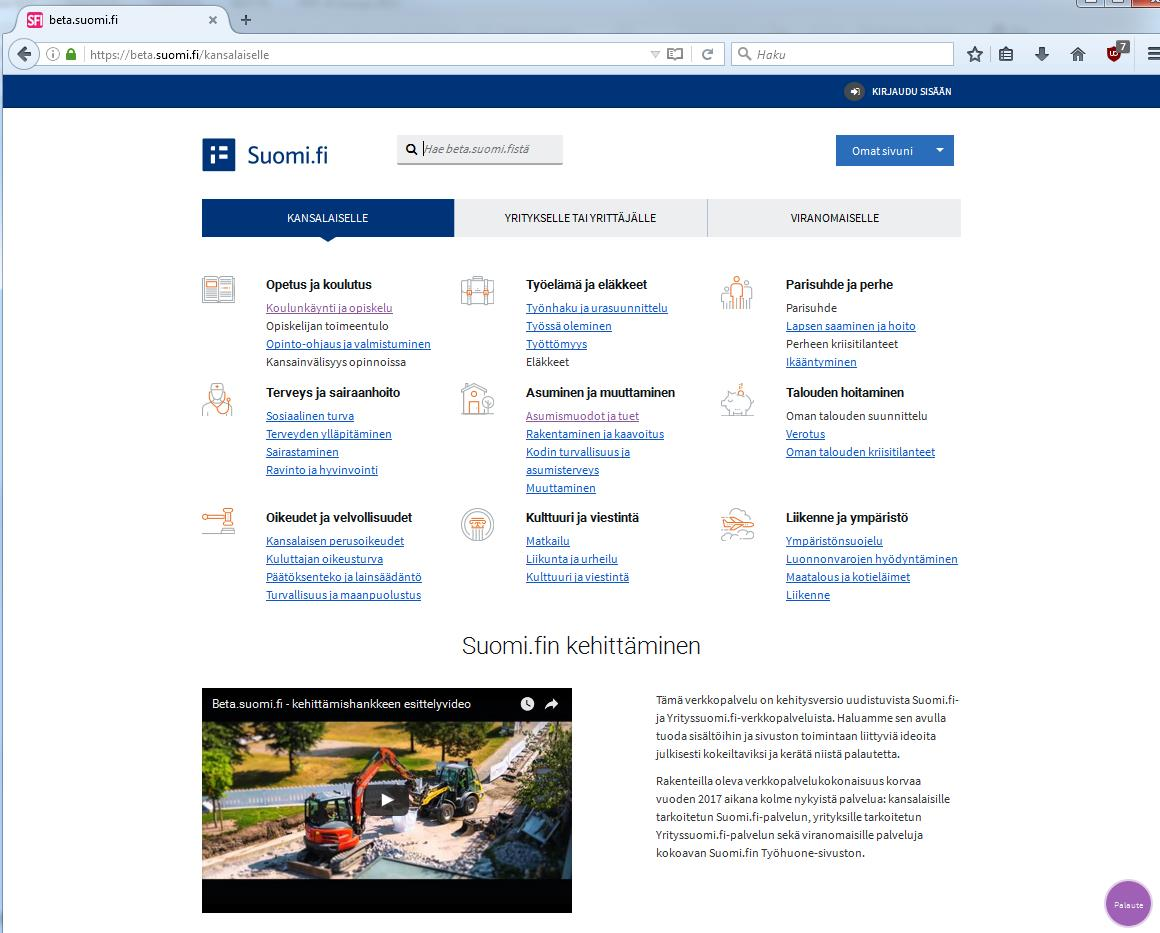Click the Kulttuuri ja viestintä column icon
The image size is (1160, 933).
(x=477, y=525)
